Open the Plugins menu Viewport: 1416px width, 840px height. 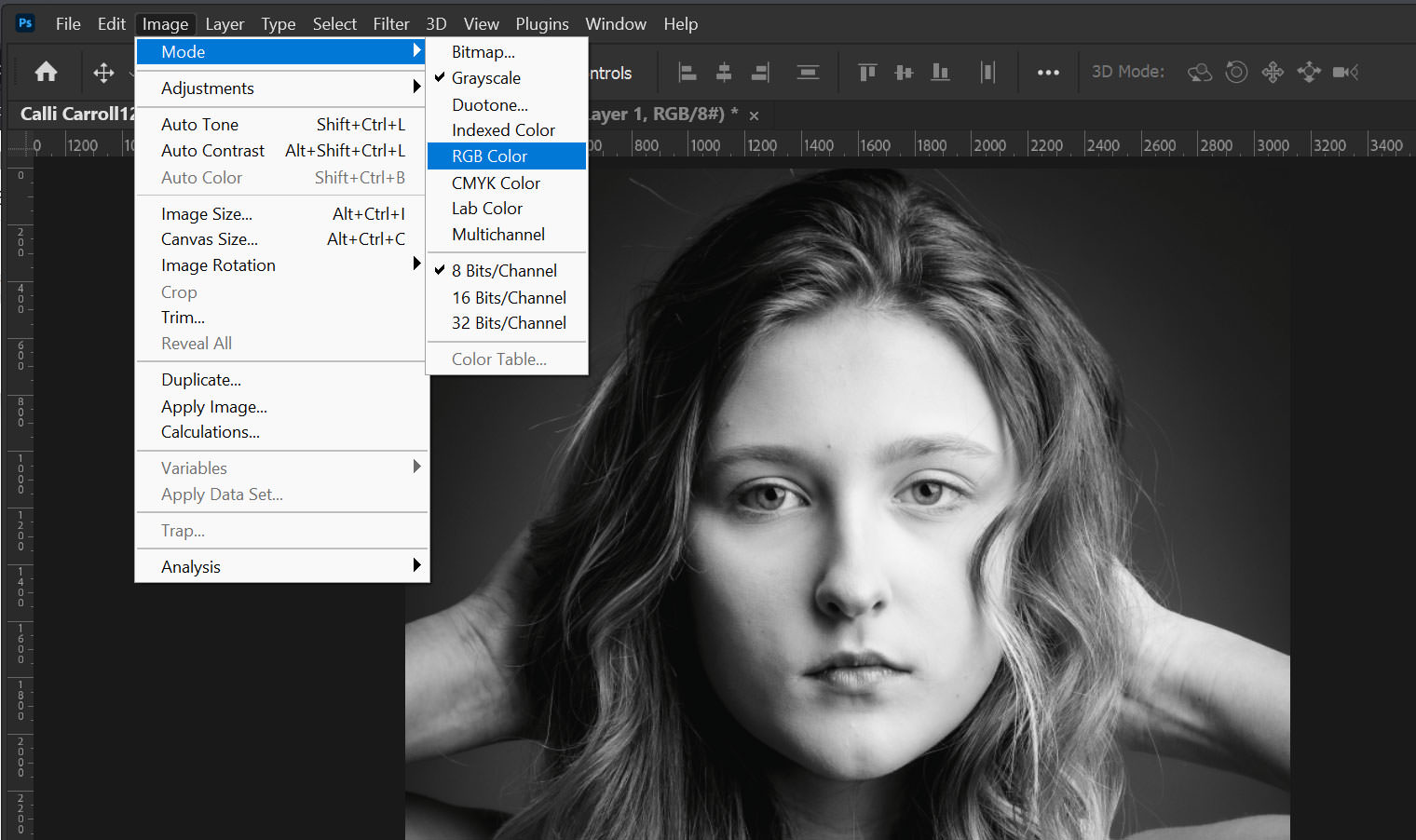click(542, 24)
